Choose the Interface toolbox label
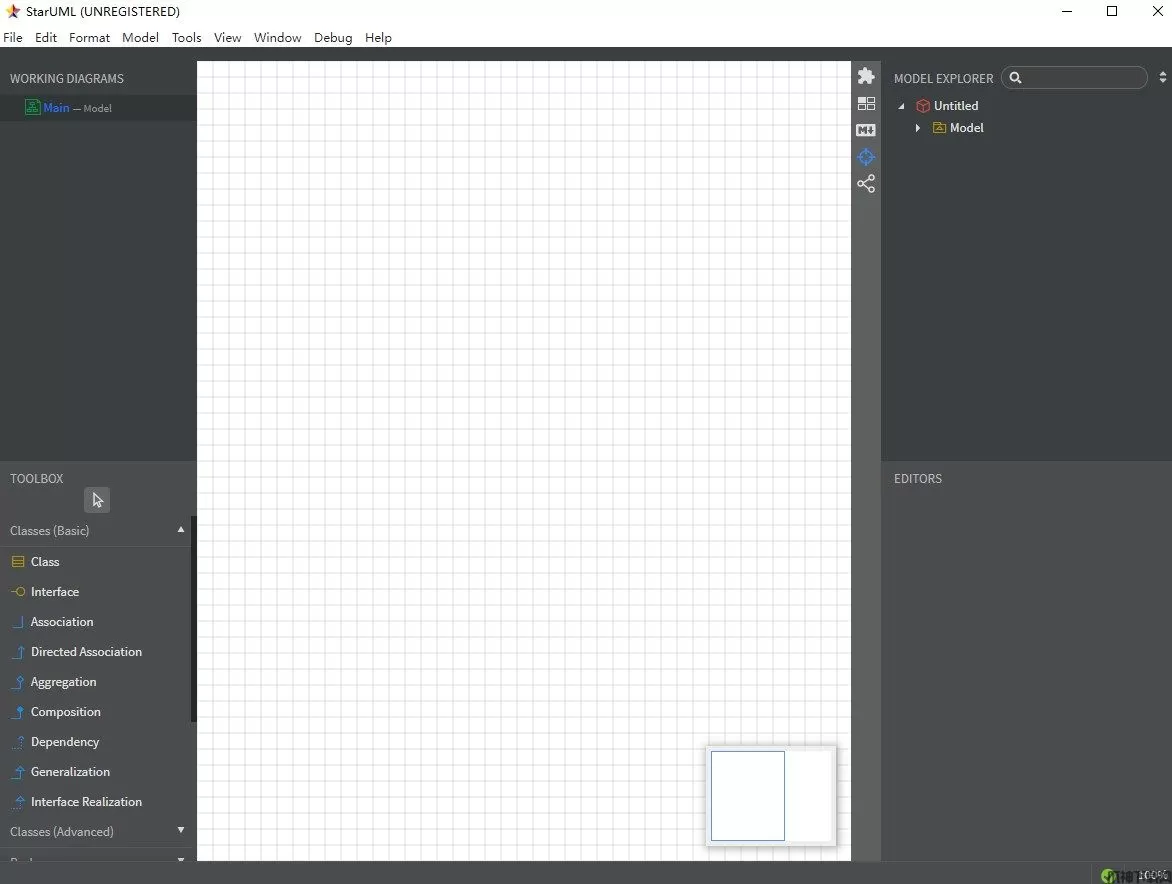1172x884 pixels. pos(55,592)
